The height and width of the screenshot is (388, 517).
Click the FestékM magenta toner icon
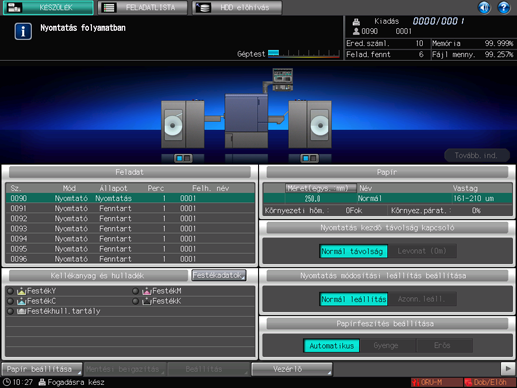(x=147, y=291)
